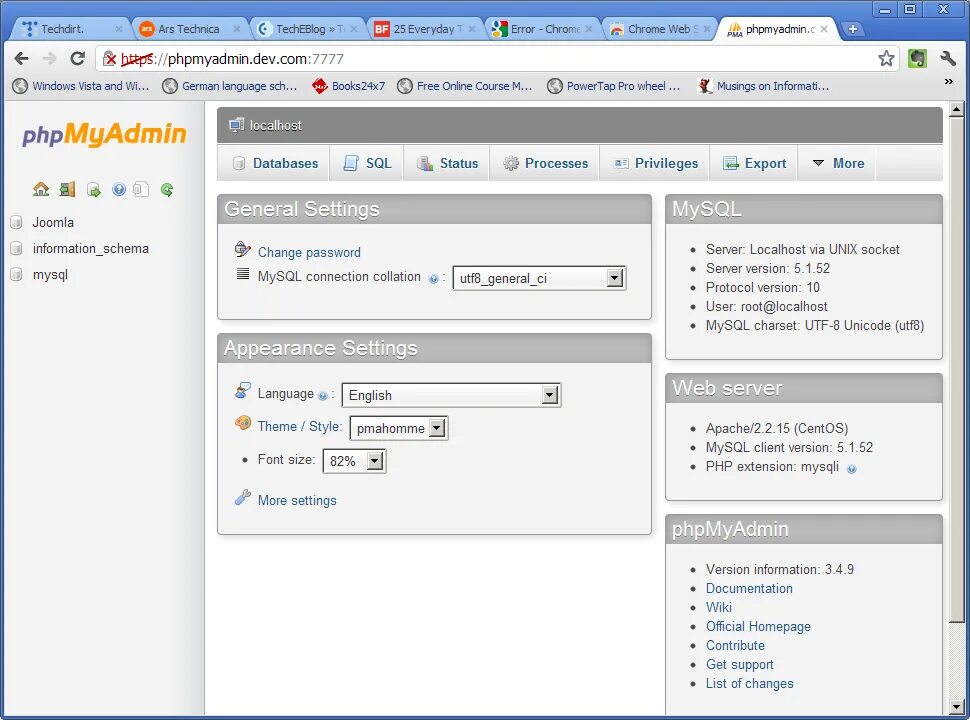
Task: Click the browser Forward arrow
Action: point(49,59)
